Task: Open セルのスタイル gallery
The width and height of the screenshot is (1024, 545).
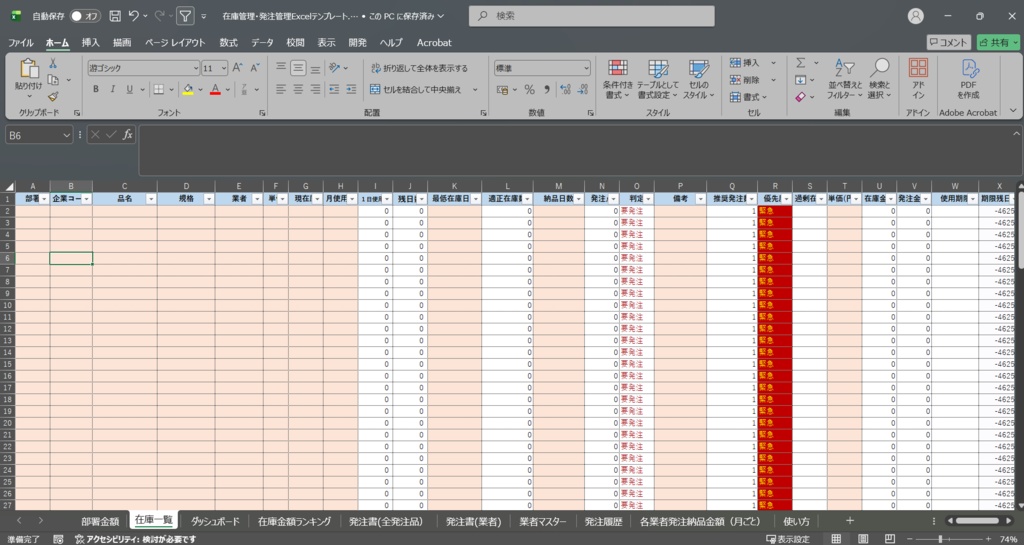Action: click(699, 80)
